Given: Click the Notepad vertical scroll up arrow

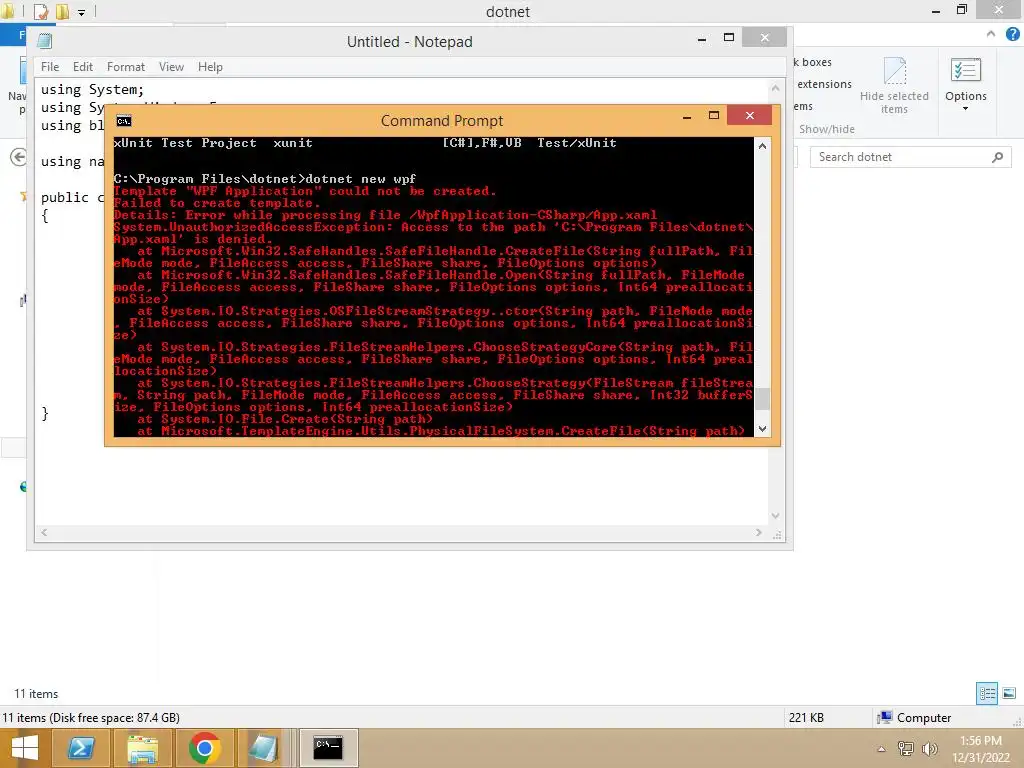Looking at the screenshot, I should [x=775, y=88].
